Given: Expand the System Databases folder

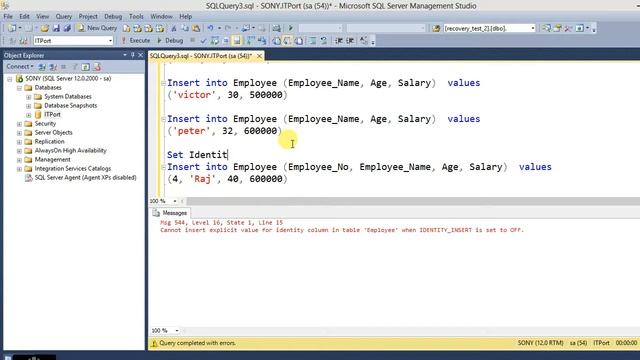Looking at the screenshot, I should click(x=29, y=97).
